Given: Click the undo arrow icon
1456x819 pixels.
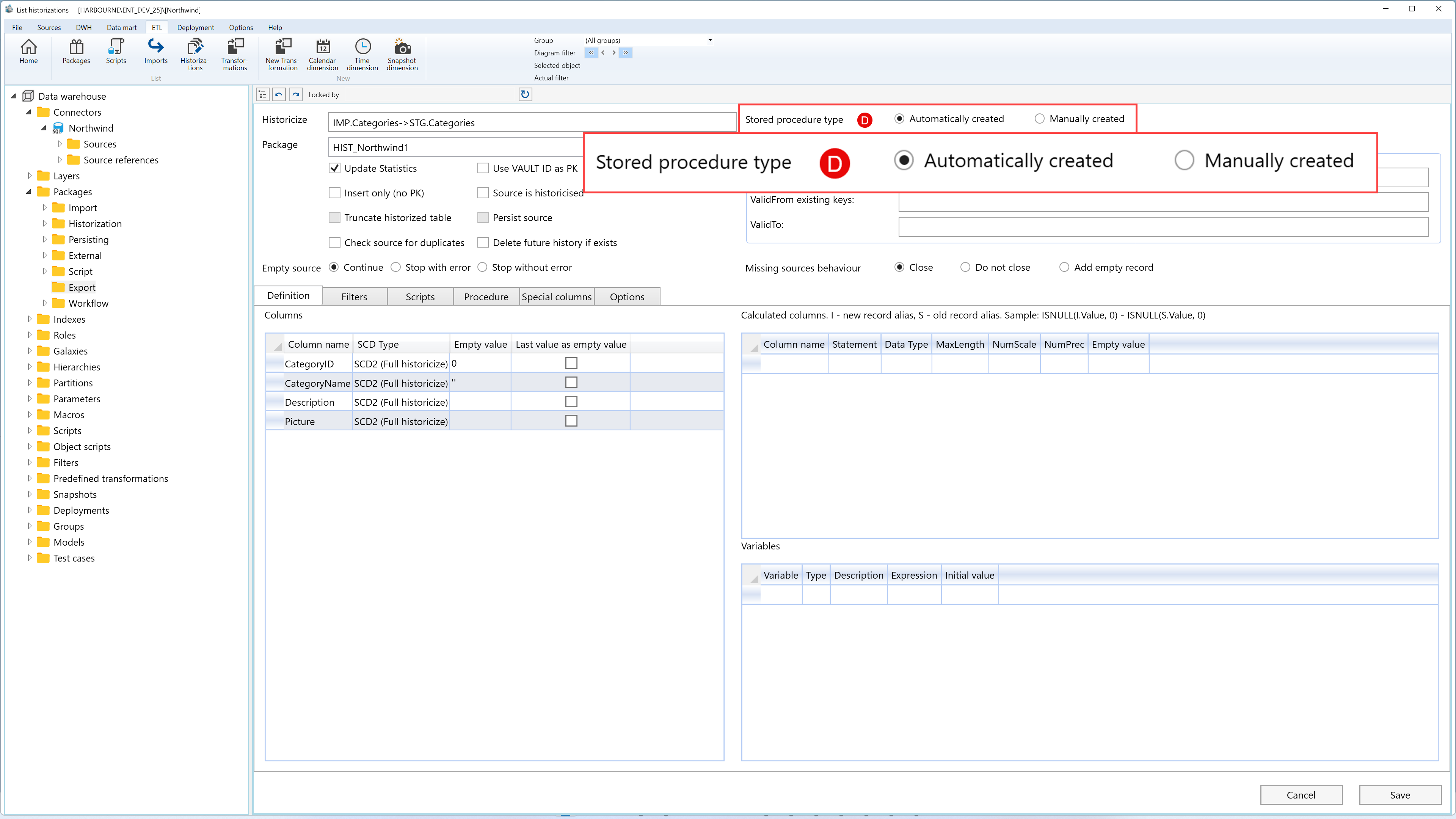Looking at the screenshot, I should [x=279, y=94].
